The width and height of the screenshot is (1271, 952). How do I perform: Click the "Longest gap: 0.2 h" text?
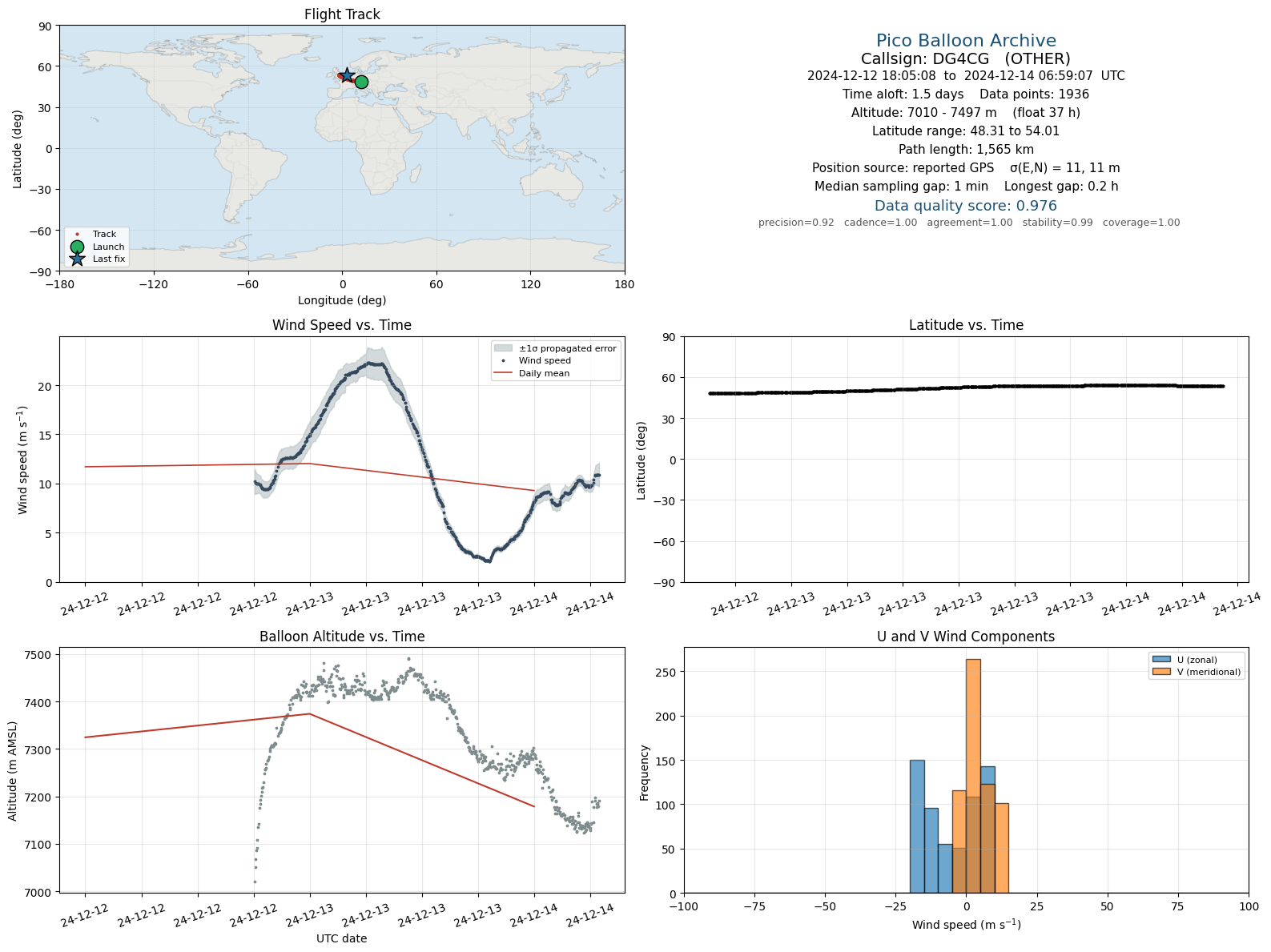1061,187
